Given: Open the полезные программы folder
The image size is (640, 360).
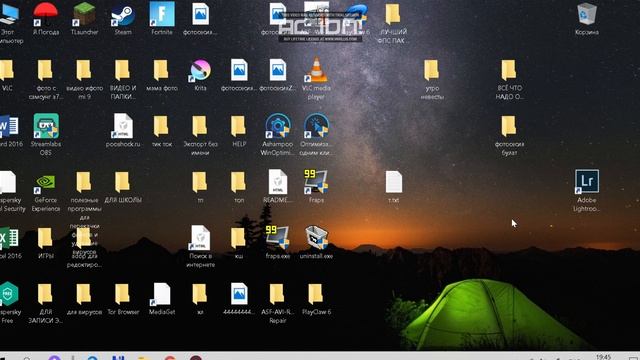Looking at the screenshot, I should point(84,182).
